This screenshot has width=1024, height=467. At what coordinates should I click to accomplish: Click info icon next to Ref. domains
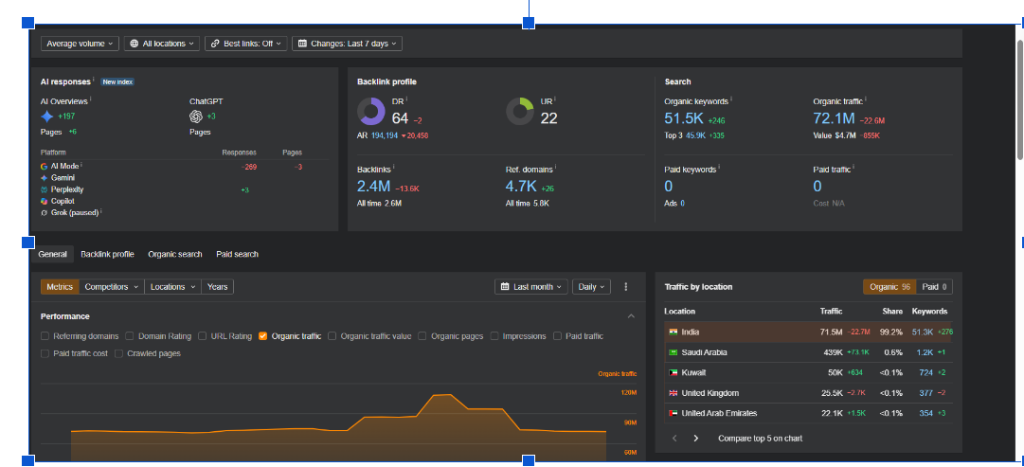[x=555, y=167]
